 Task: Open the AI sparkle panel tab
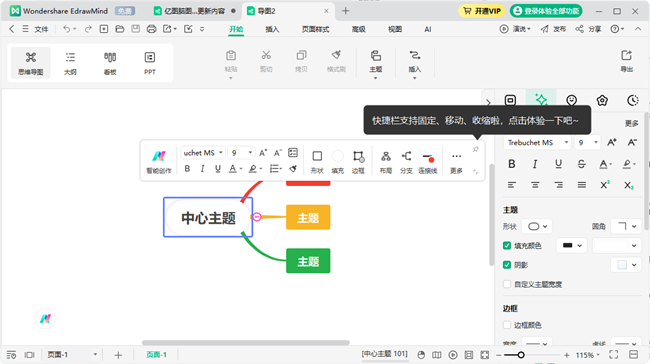pos(541,100)
